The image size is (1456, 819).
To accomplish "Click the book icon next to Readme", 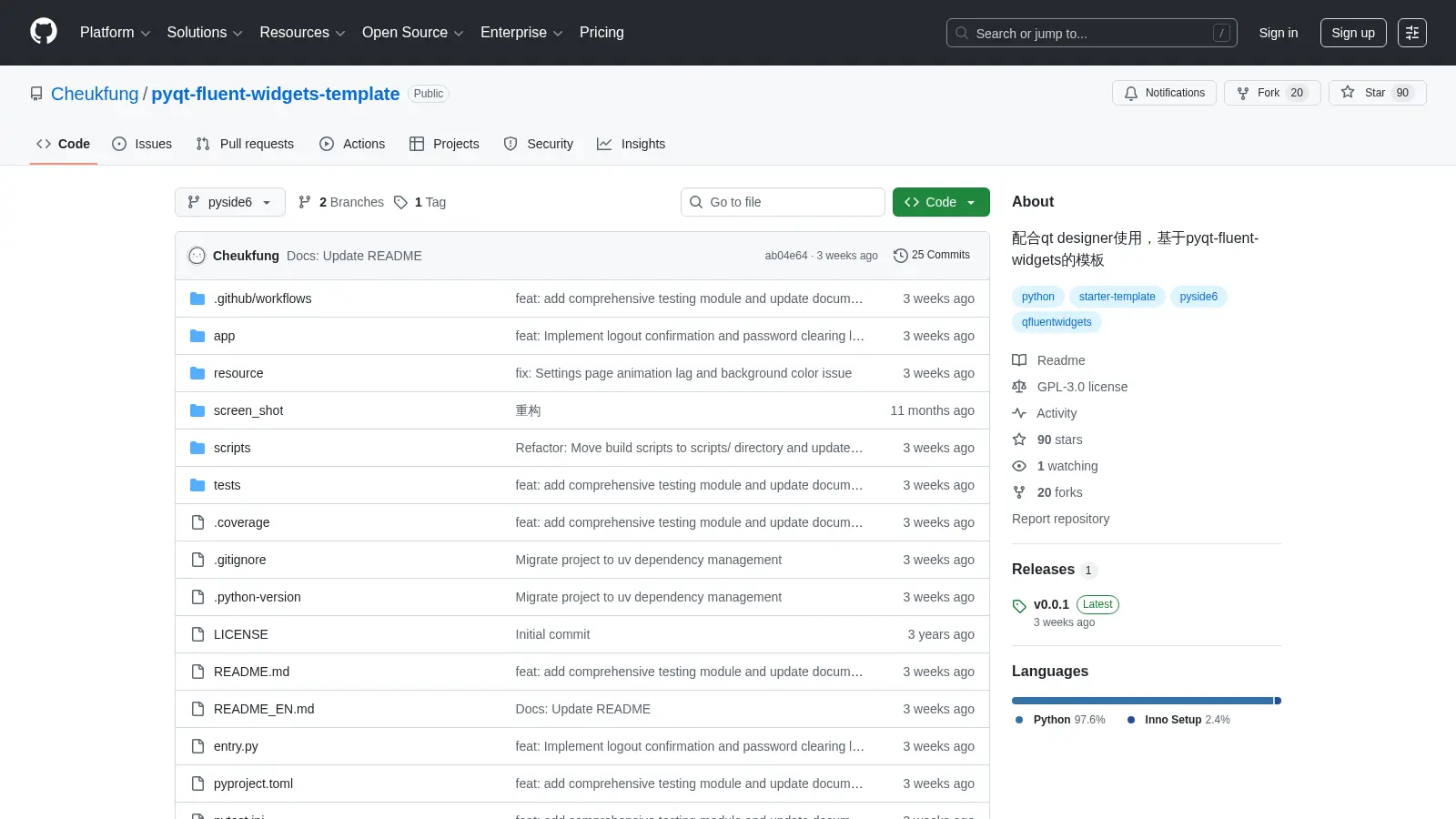I will tap(1019, 360).
